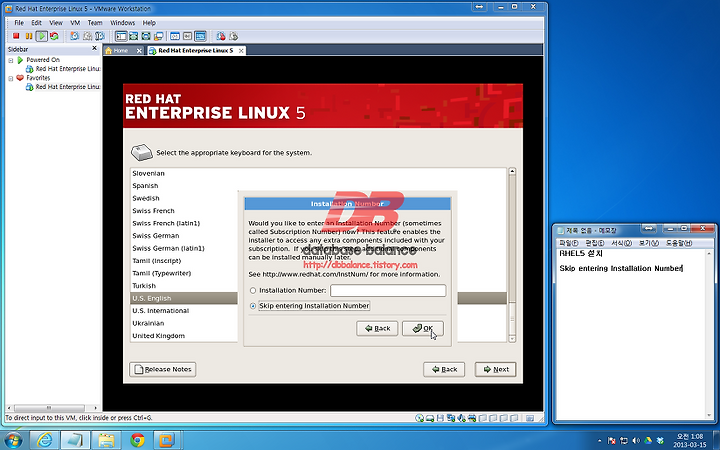Select Turkish keyboard layout
The image size is (720, 450).
click(144, 286)
